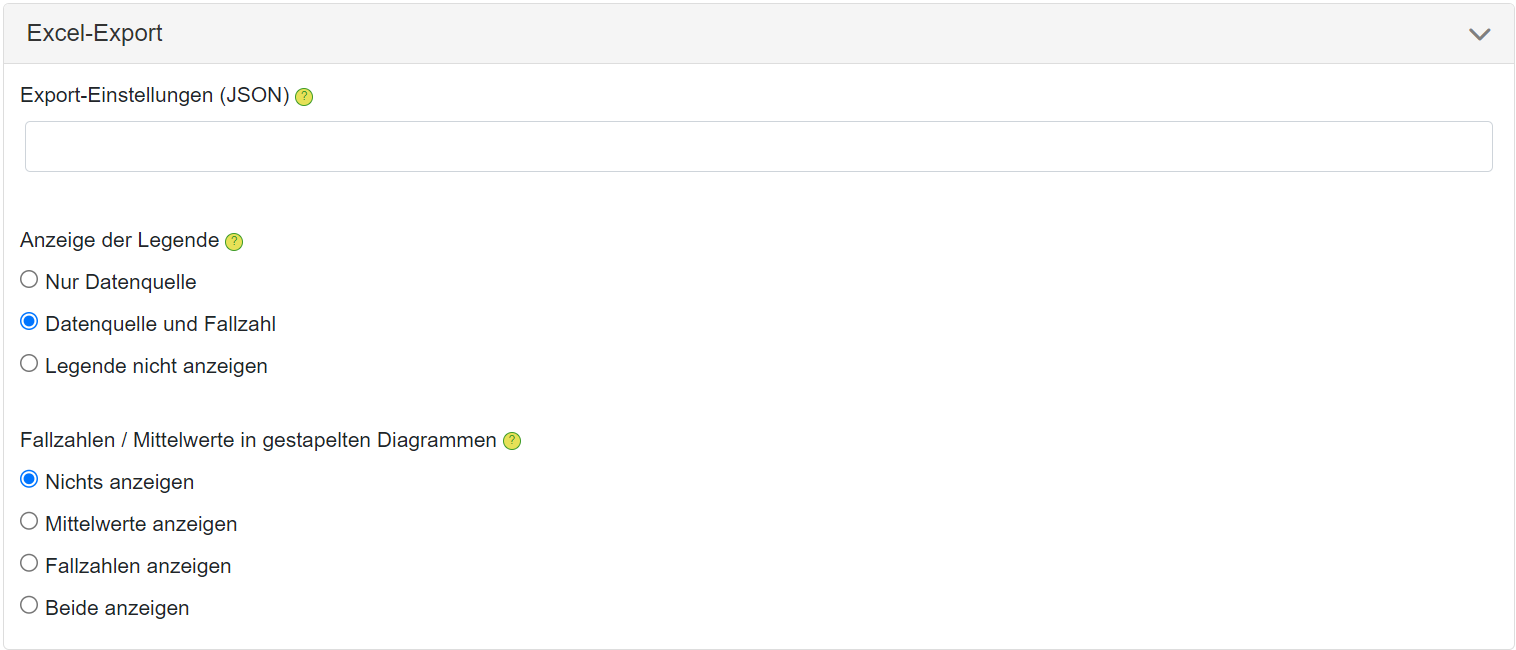Show help for Fallzahlen / Mittelwerte setting
The width and height of the screenshot is (1516, 650).
click(x=512, y=441)
